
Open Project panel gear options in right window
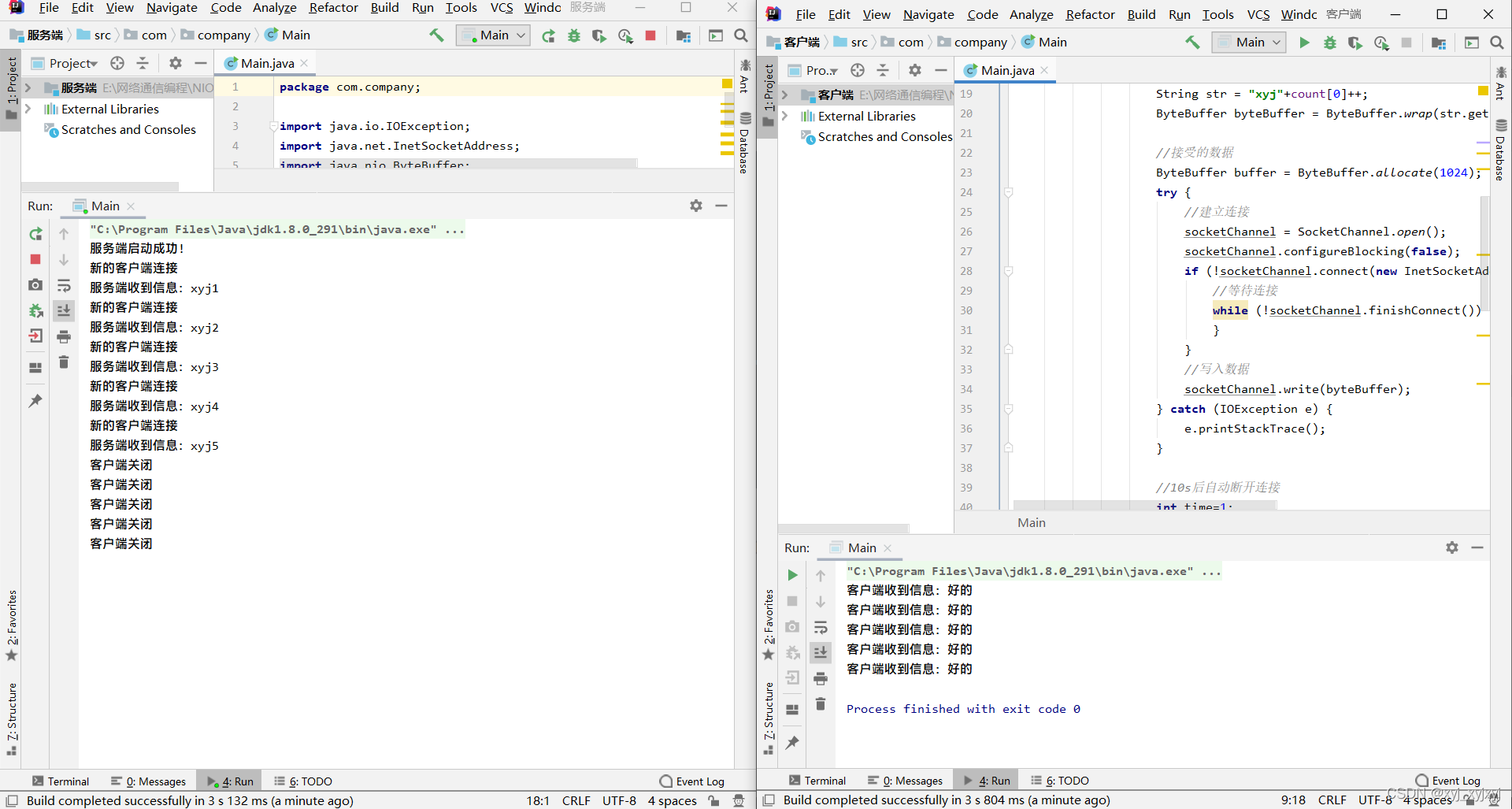tap(914, 70)
